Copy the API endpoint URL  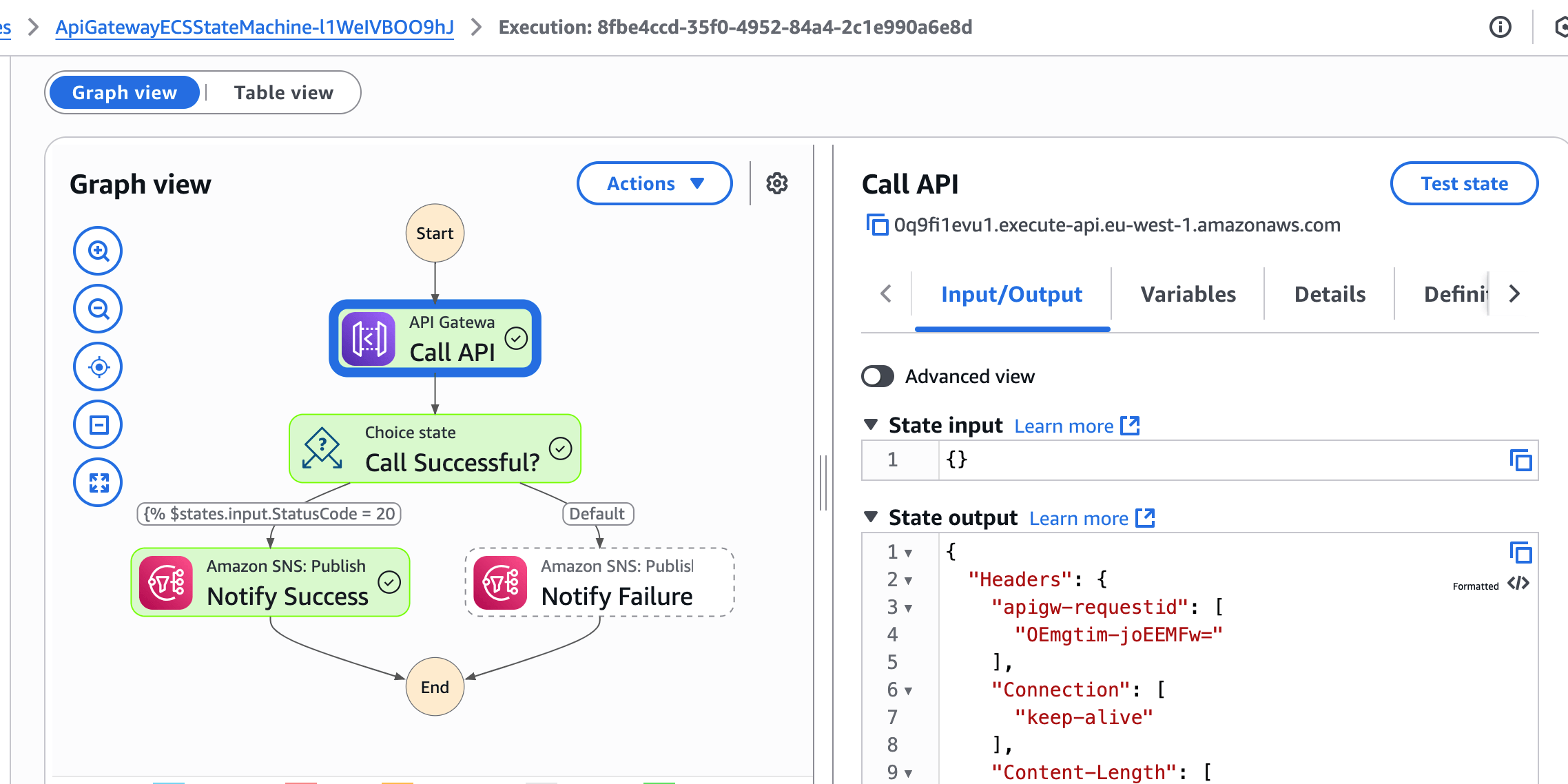(x=876, y=225)
